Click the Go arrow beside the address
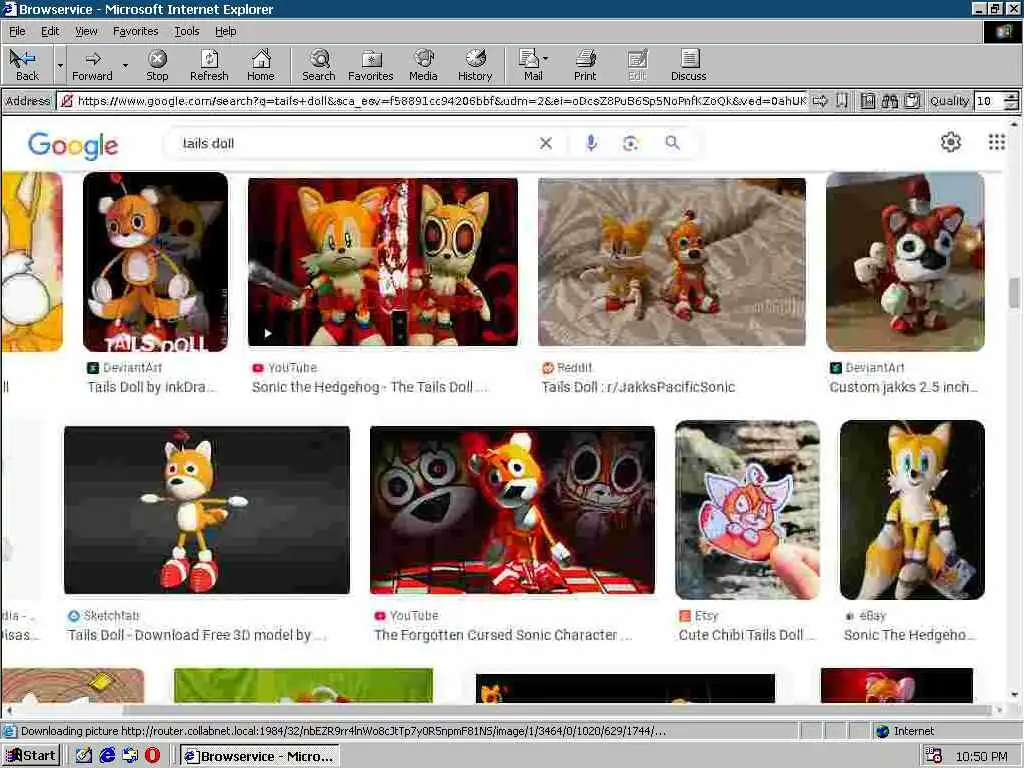The width and height of the screenshot is (1024, 768). tap(820, 101)
